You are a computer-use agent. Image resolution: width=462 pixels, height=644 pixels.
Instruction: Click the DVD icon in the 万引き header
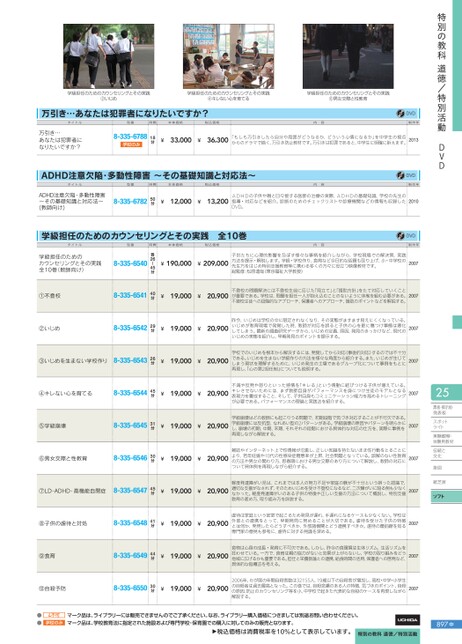pos(406,113)
